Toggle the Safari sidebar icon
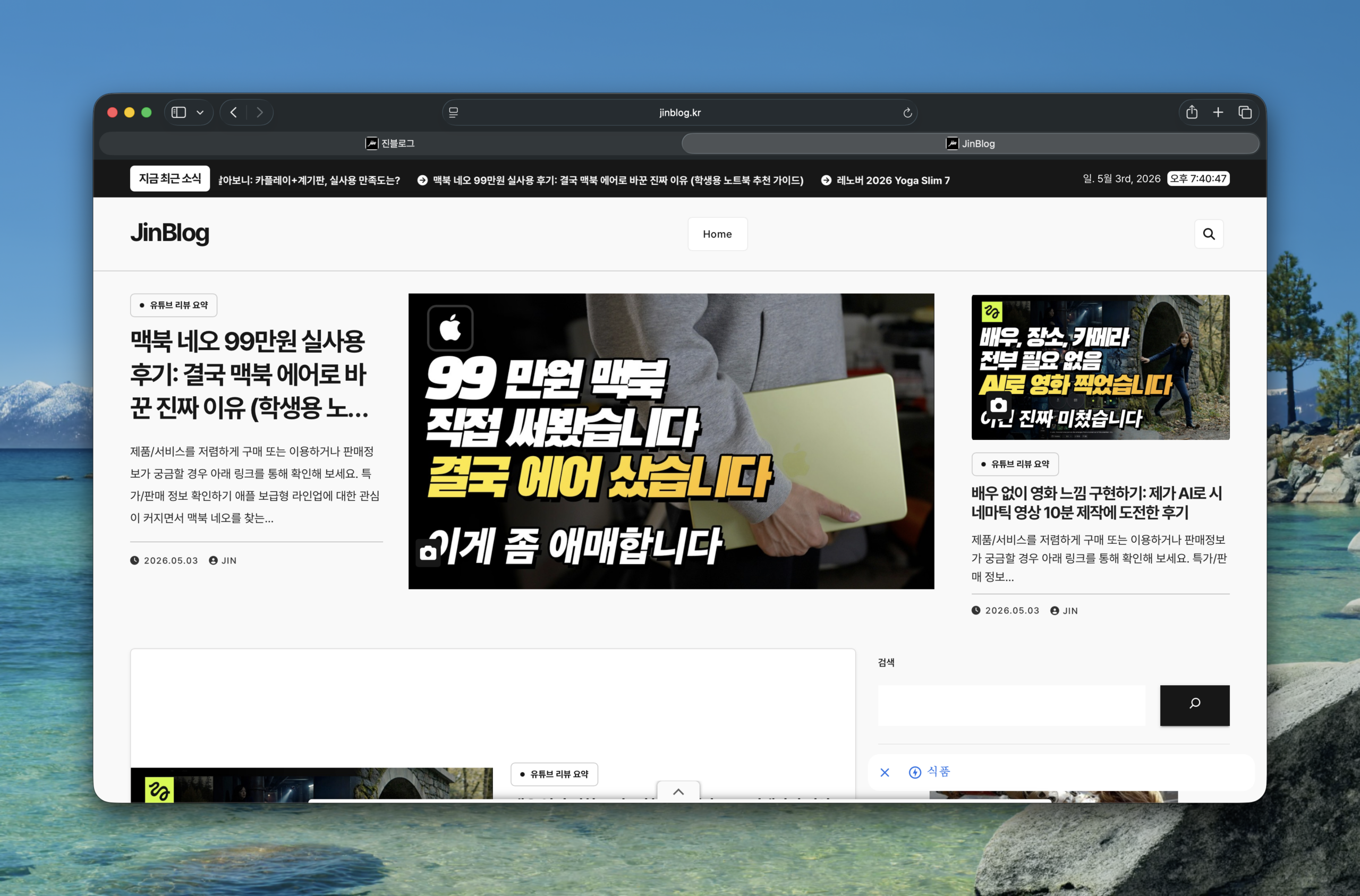Image resolution: width=1360 pixels, height=896 pixels. tap(179, 113)
